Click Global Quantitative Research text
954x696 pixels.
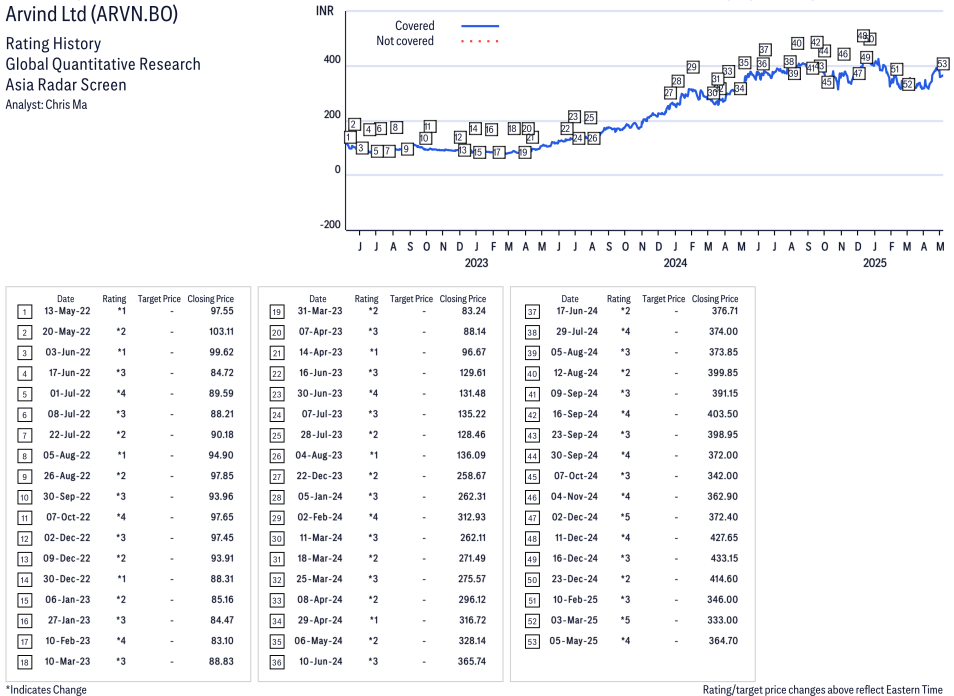(103, 64)
